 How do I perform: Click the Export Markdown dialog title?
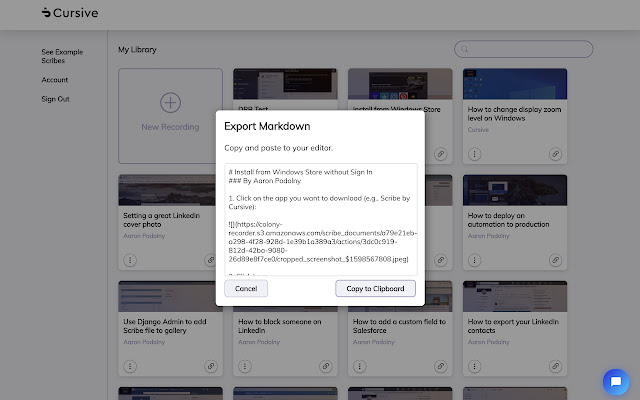coord(267,126)
